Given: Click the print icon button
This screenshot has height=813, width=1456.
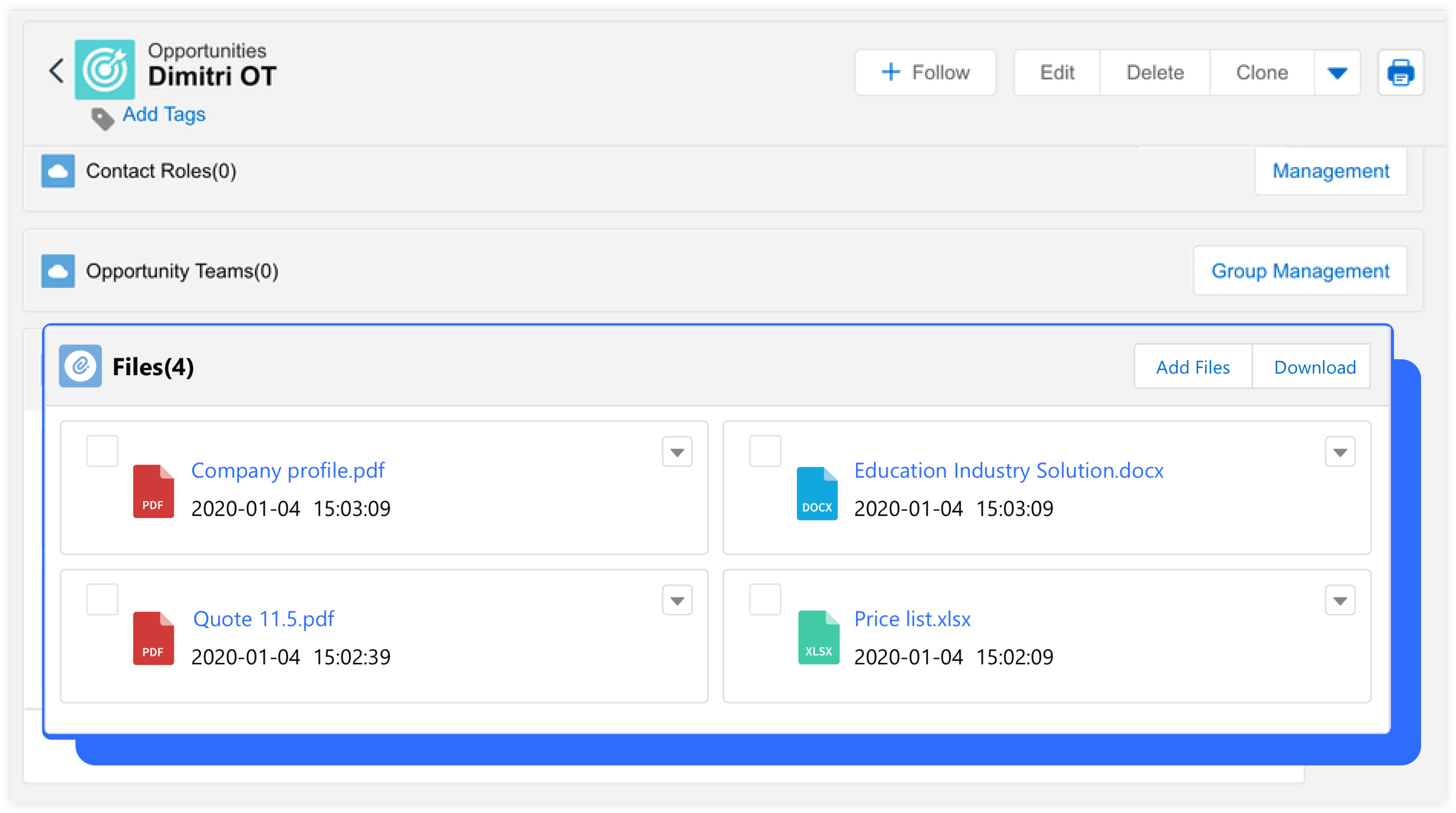Looking at the screenshot, I should click(x=1400, y=72).
